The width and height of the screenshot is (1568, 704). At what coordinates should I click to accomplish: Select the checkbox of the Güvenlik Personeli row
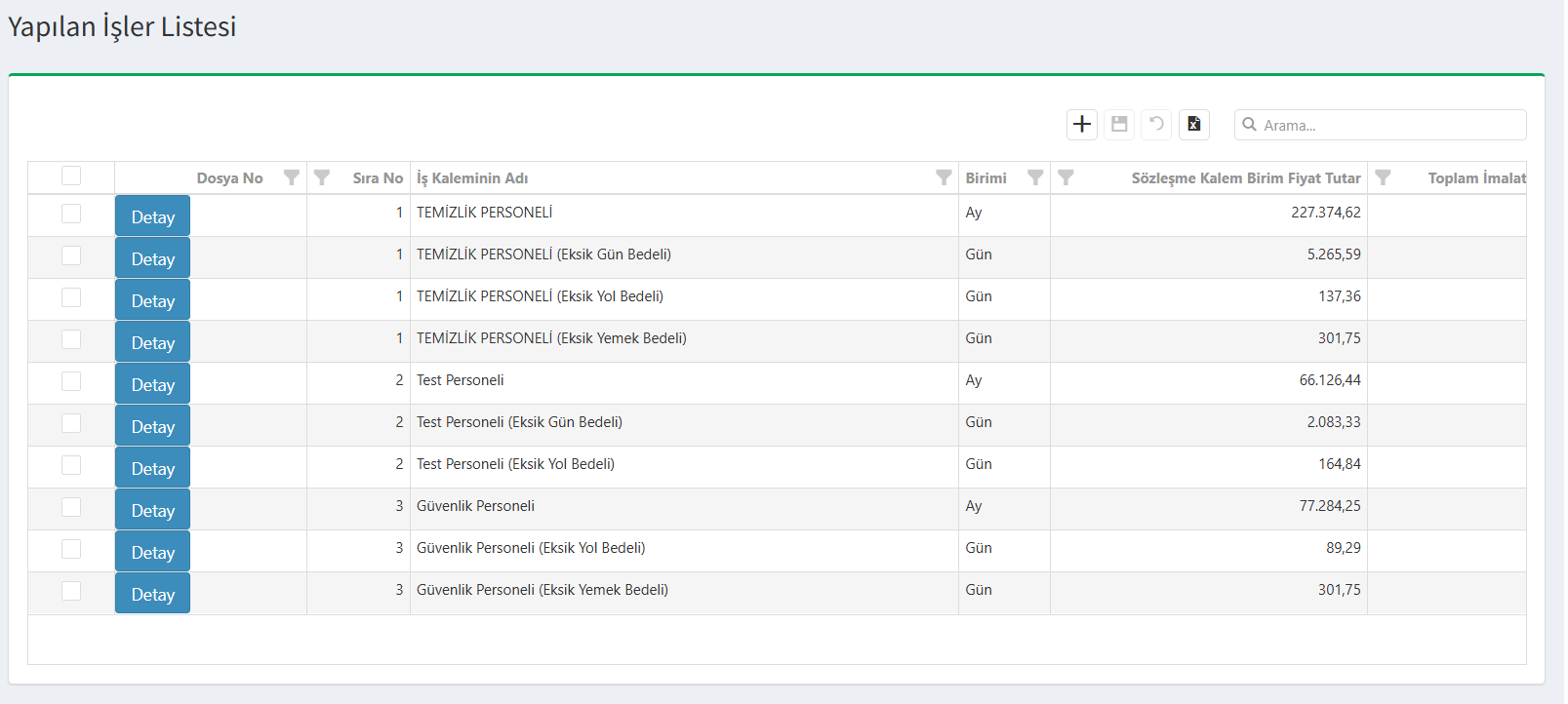[x=71, y=507]
